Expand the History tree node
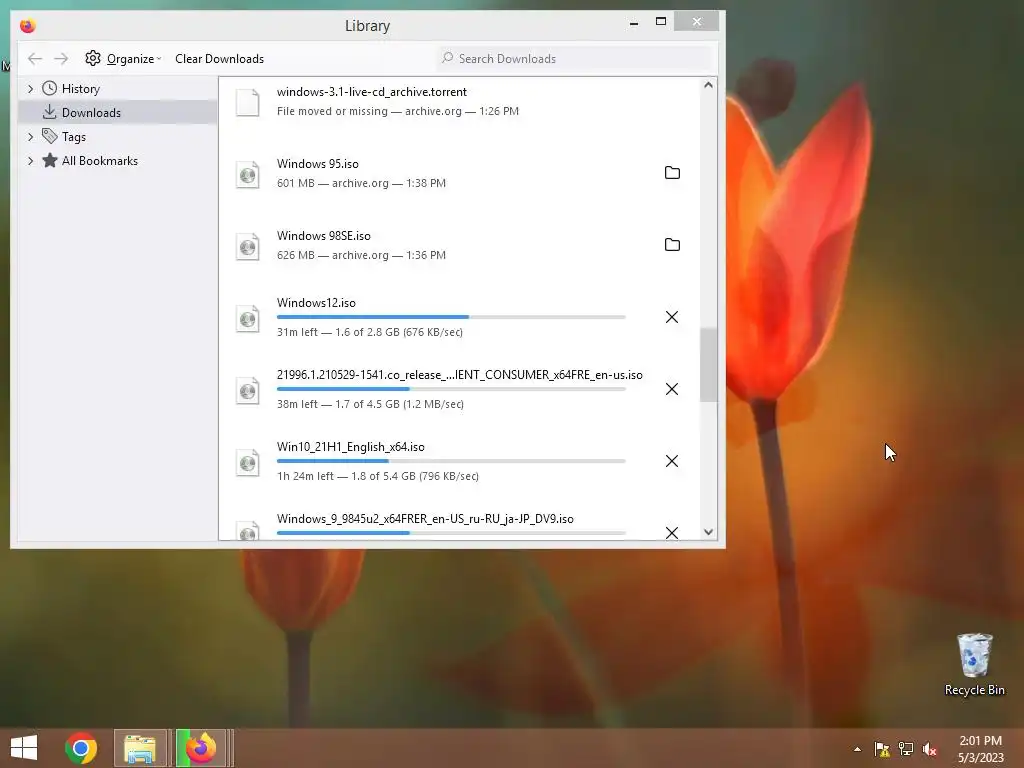Screen dimensions: 1024x768 pyautogui.click(x=30, y=88)
